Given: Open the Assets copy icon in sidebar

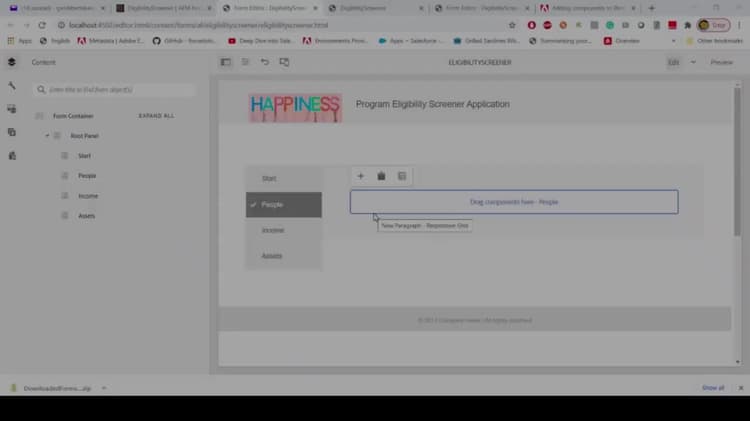Looking at the screenshot, I should coord(12,133).
